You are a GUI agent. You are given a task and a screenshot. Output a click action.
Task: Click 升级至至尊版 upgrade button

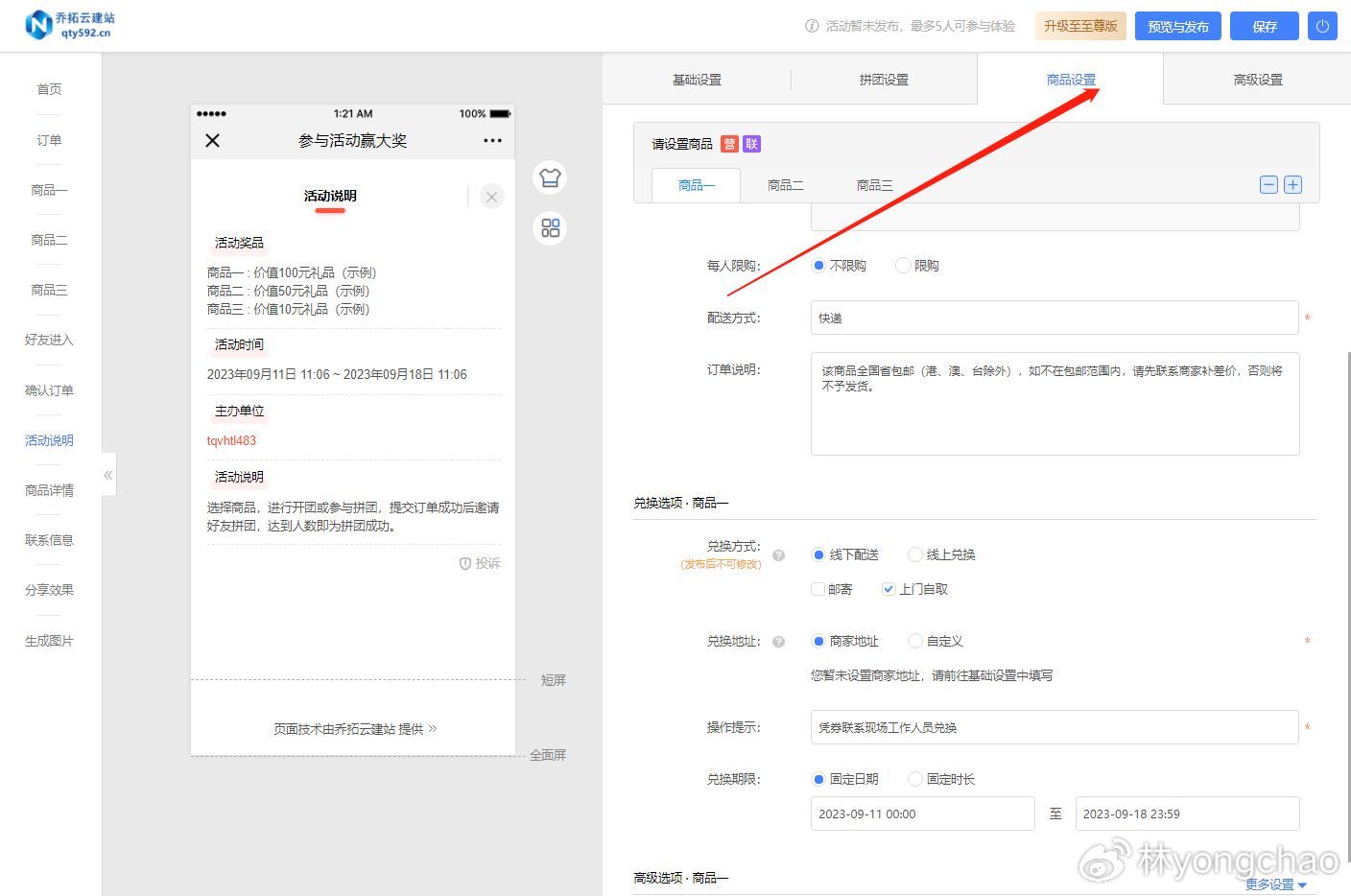tap(1080, 26)
